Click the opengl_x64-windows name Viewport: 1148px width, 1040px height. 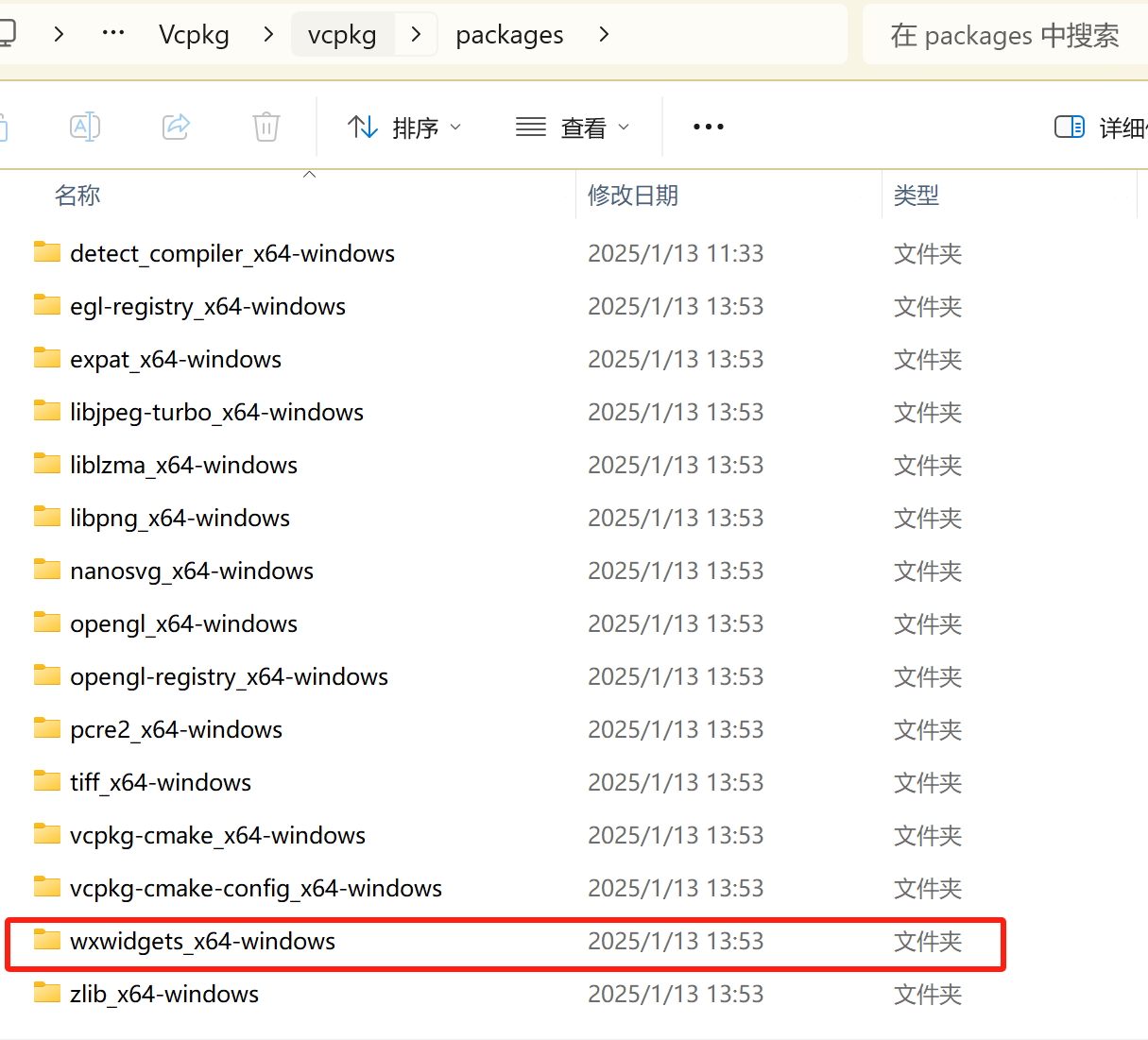(x=183, y=624)
